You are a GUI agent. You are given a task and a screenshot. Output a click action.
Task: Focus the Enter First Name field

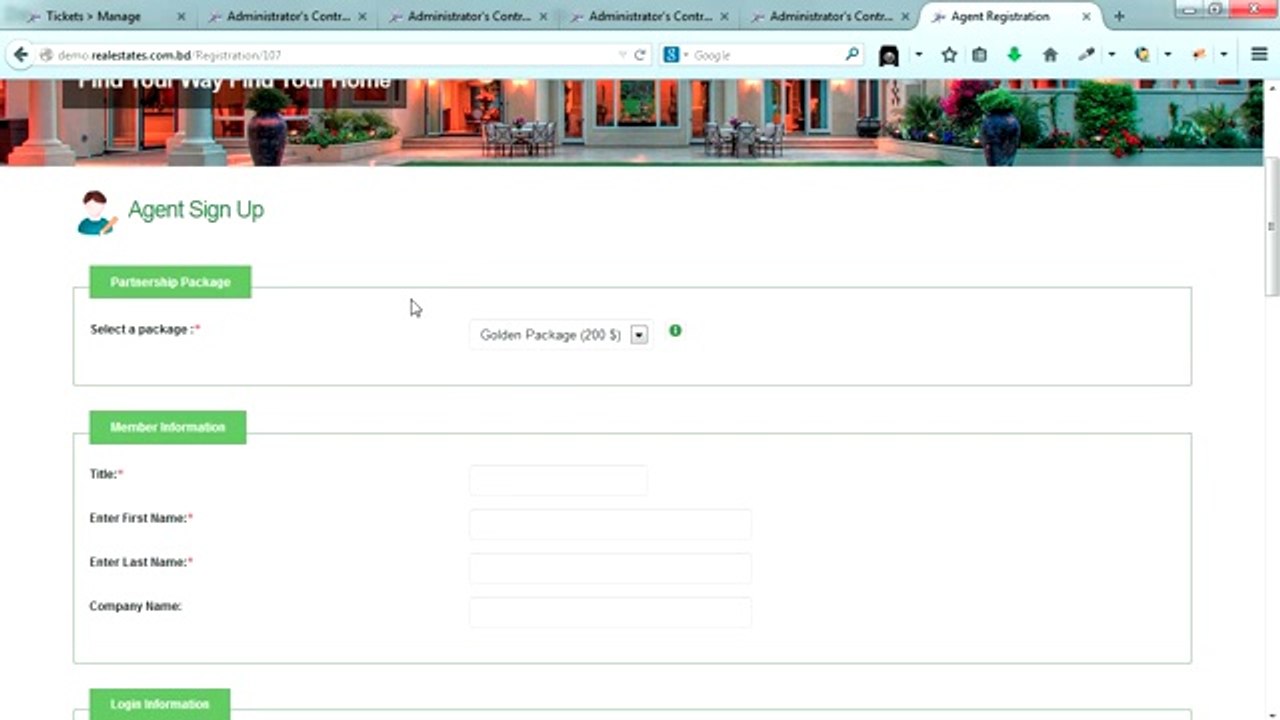click(610, 524)
